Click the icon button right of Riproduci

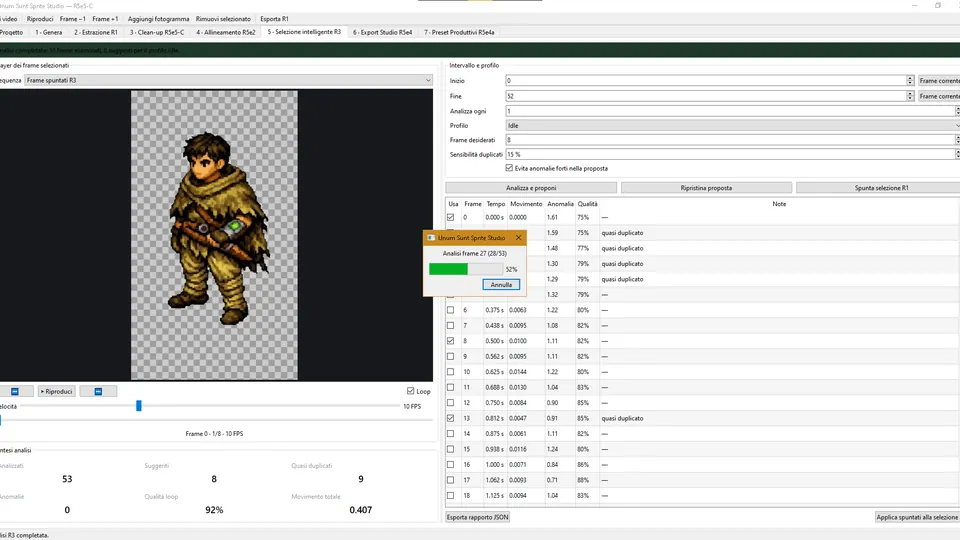click(98, 391)
